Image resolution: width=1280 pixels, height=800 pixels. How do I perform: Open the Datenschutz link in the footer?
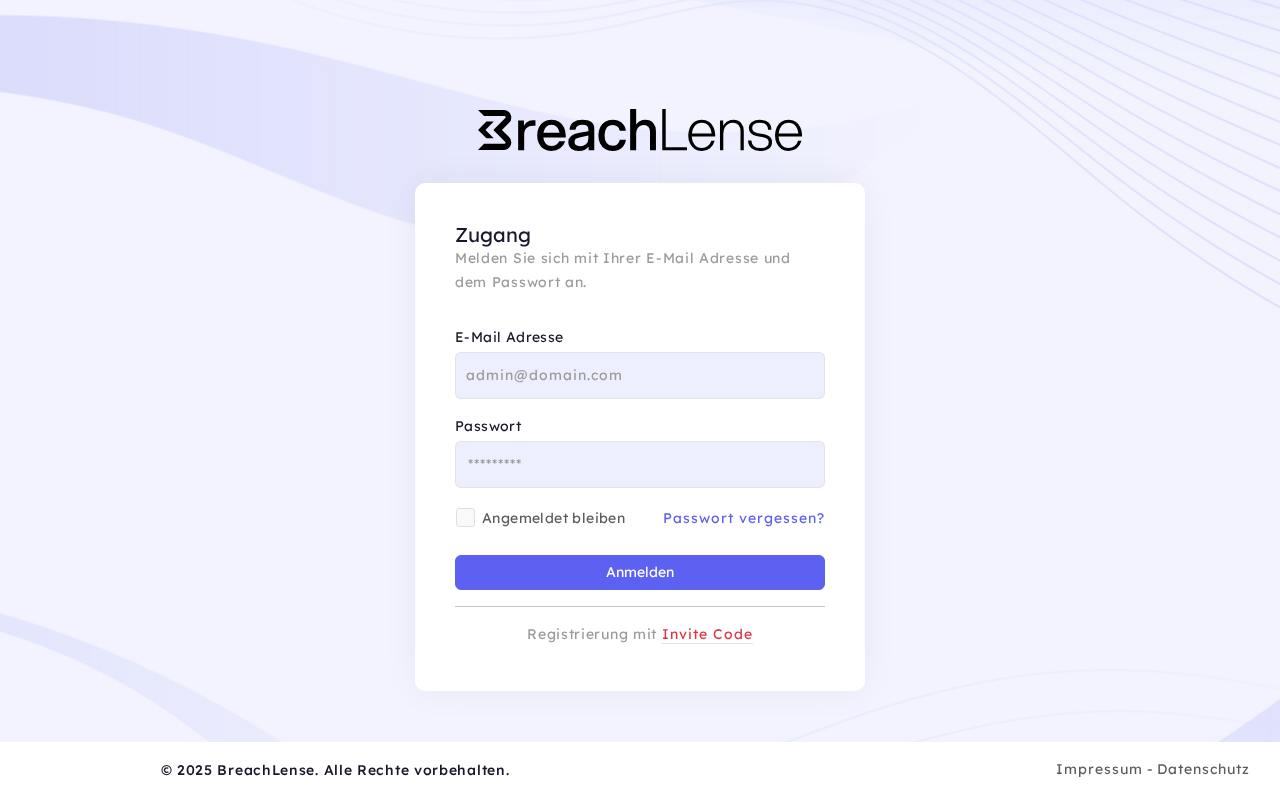tap(1203, 769)
